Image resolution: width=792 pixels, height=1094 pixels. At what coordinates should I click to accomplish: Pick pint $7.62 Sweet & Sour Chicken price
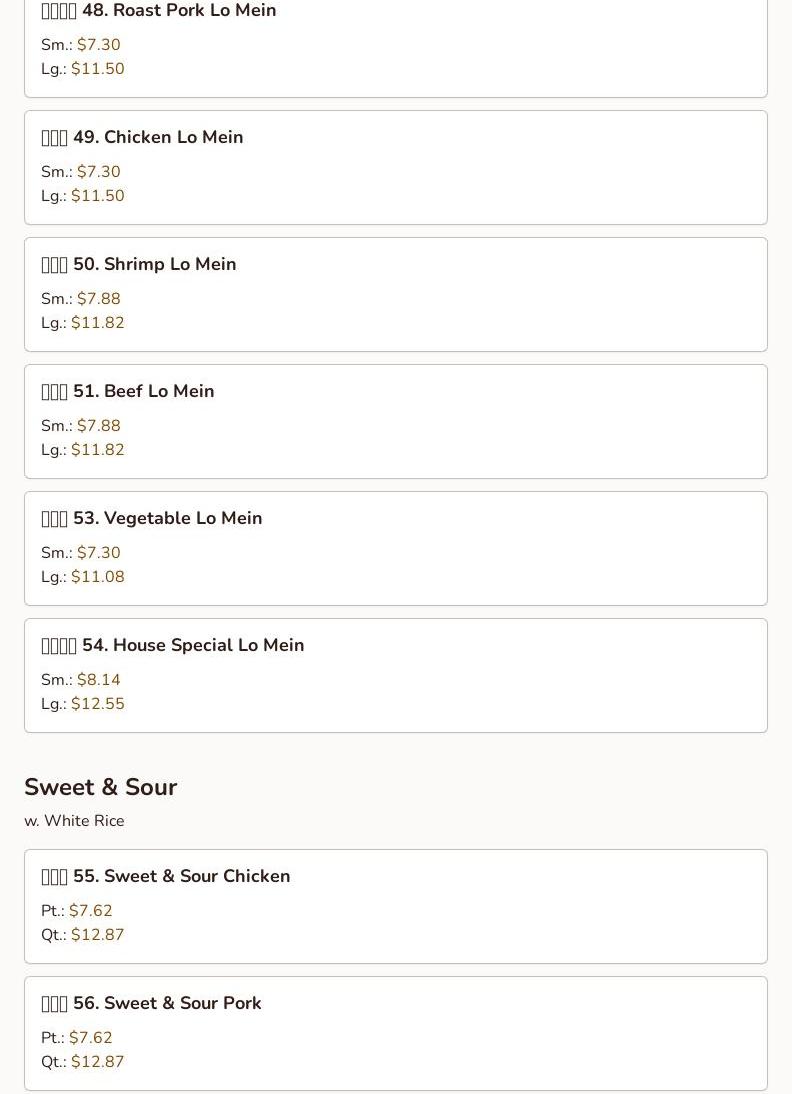[91, 911]
